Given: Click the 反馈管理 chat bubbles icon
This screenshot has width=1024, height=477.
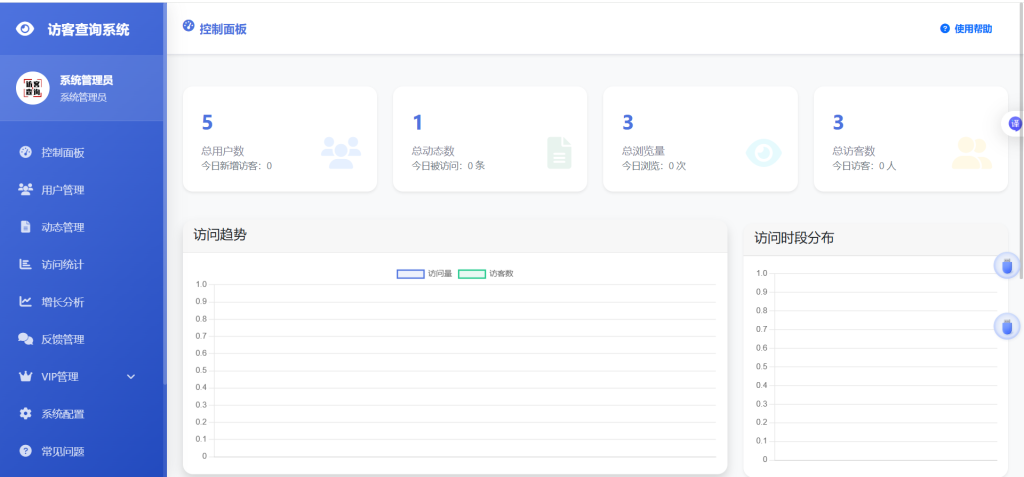Looking at the screenshot, I should (25, 339).
